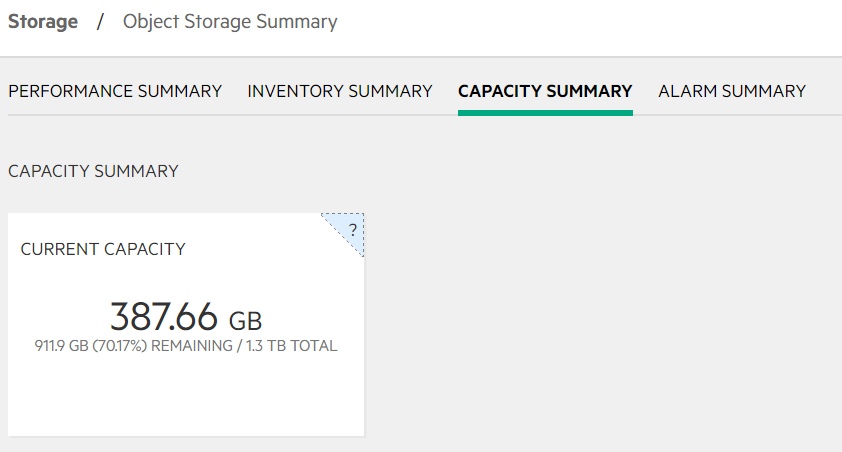Open the Inventory Summary tab
This screenshot has height=452, width=842.
[x=340, y=91]
